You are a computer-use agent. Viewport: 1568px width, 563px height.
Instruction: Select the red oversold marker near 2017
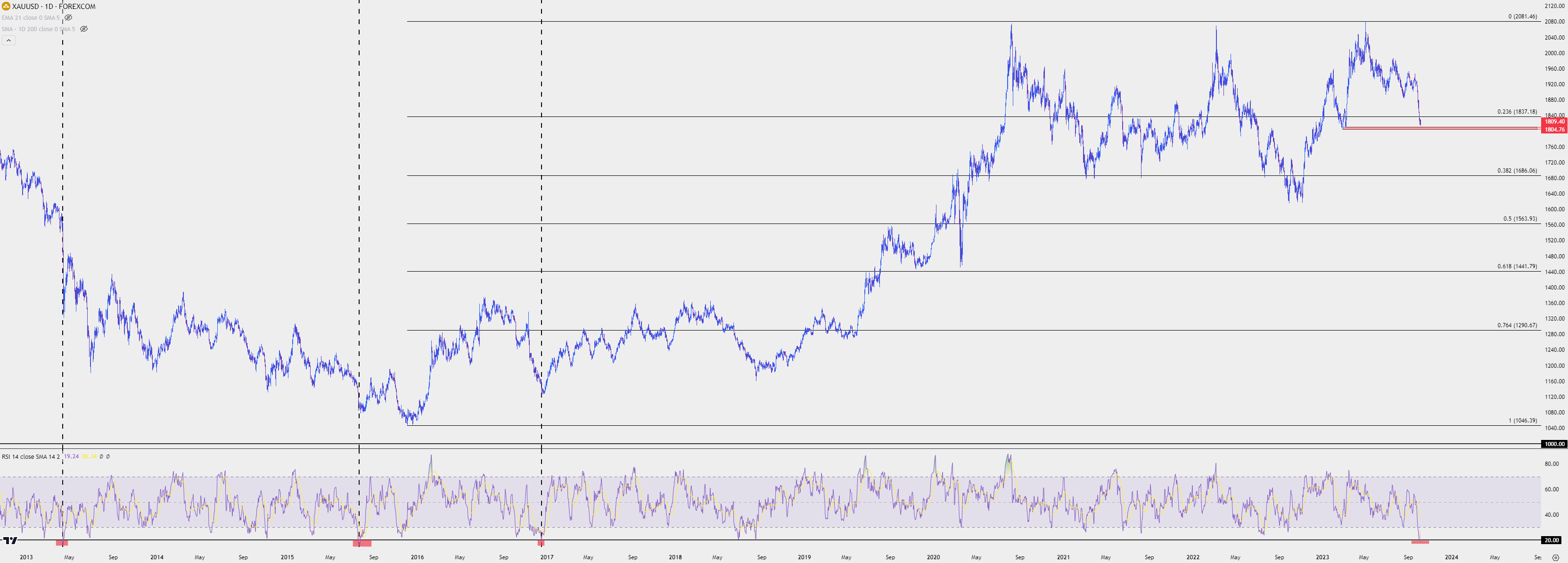pyautogui.click(x=541, y=542)
